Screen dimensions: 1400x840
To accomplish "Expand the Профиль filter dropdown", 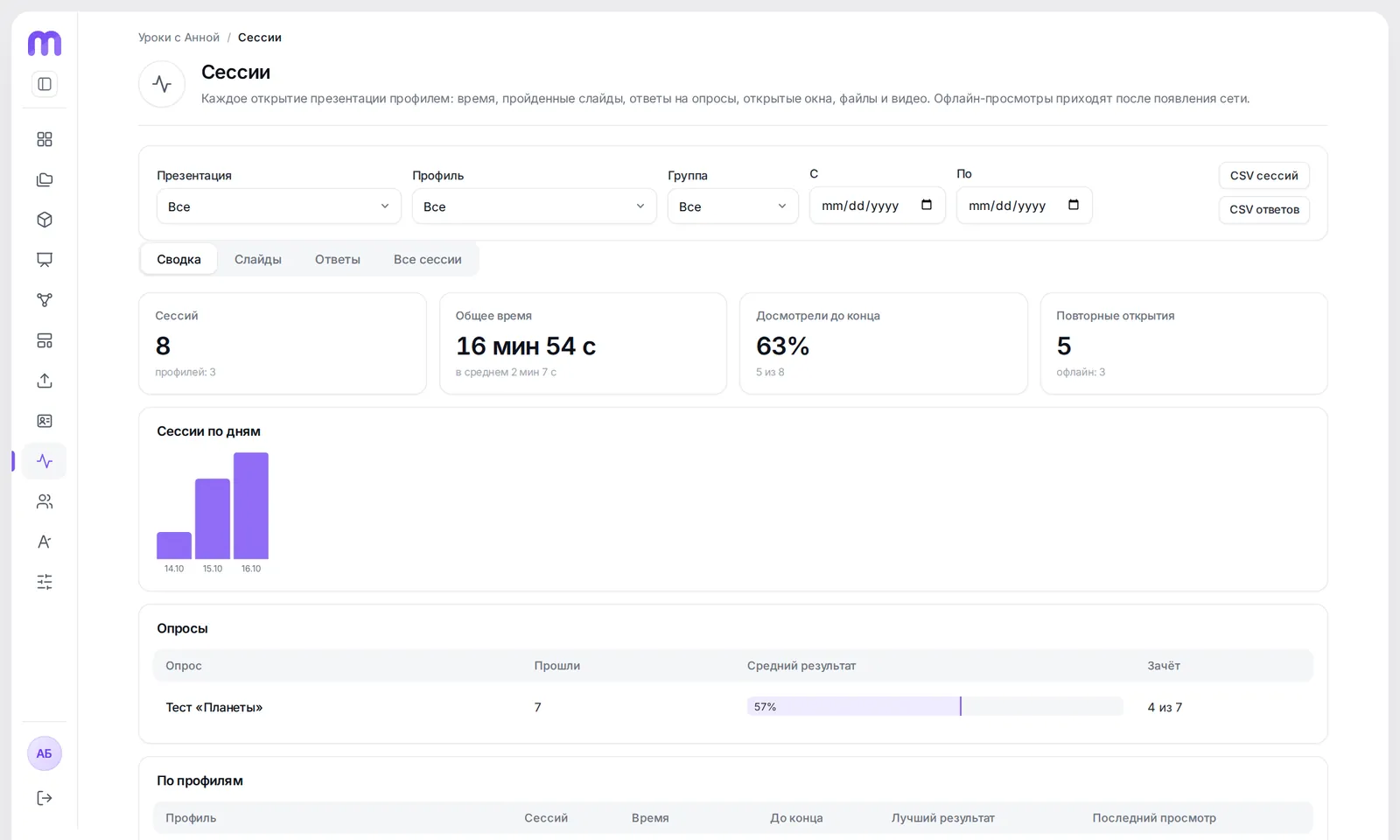I will tap(535, 206).
